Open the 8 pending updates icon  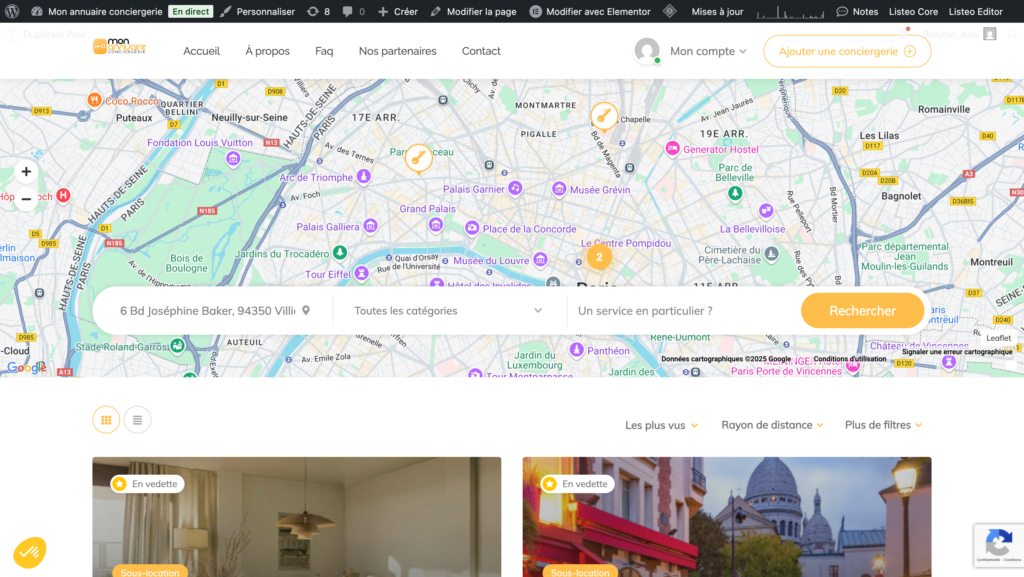[x=318, y=11]
